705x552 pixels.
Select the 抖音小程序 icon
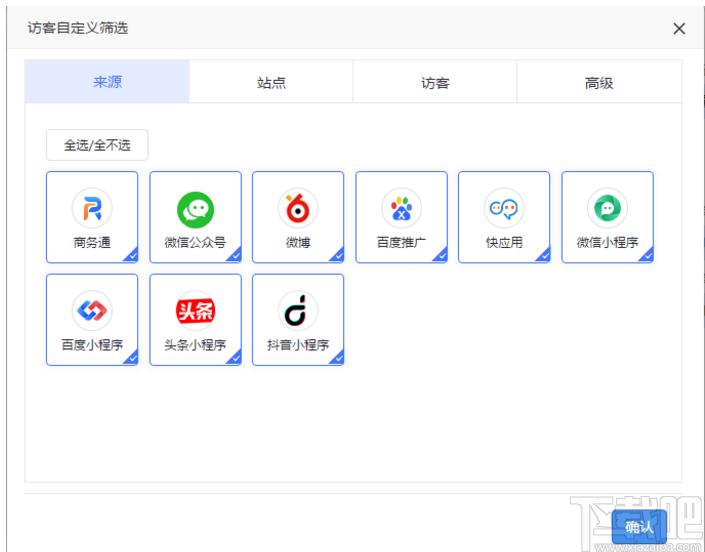[x=298, y=311]
